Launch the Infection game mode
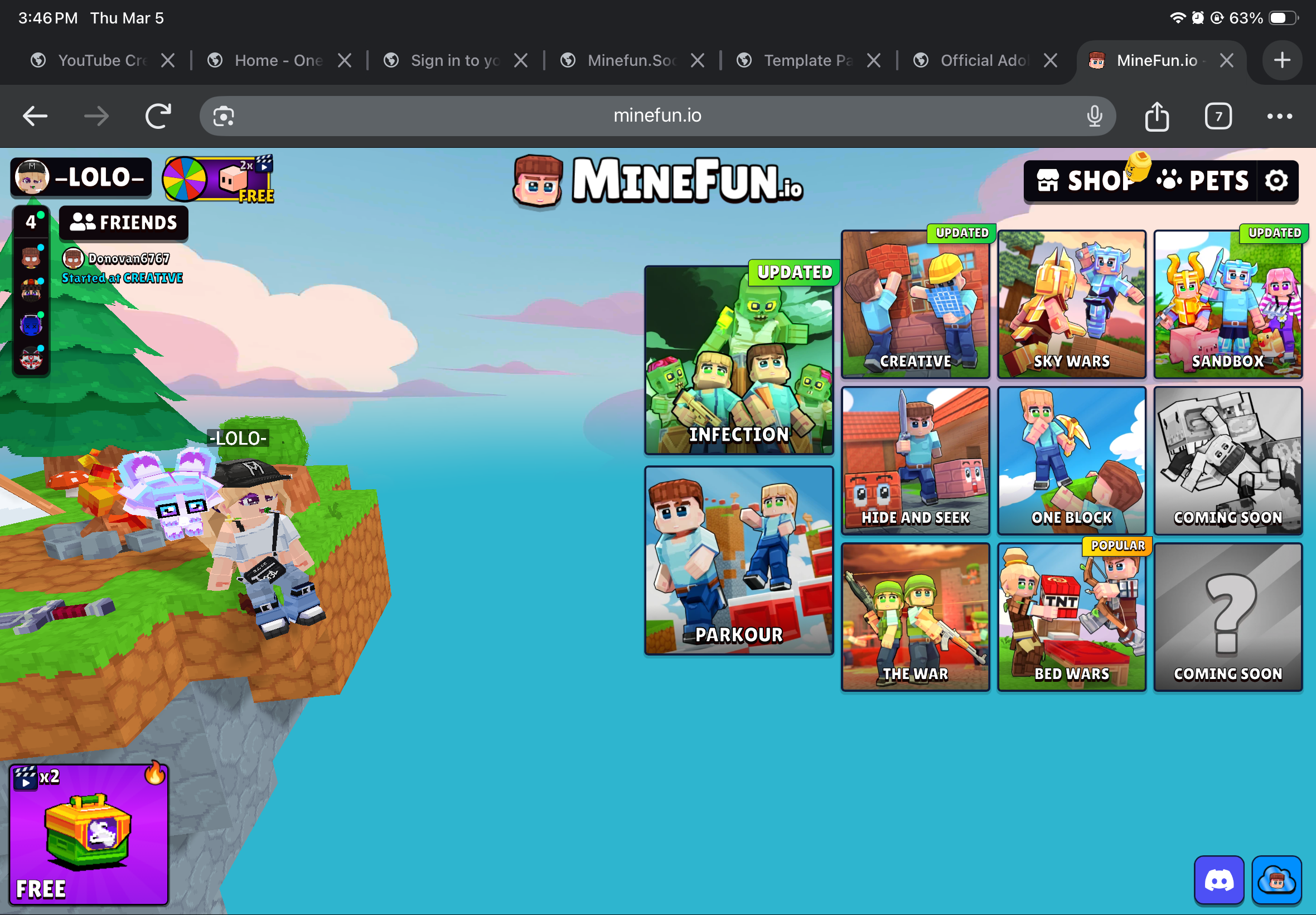This screenshot has height=915, width=1316. coord(738,360)
